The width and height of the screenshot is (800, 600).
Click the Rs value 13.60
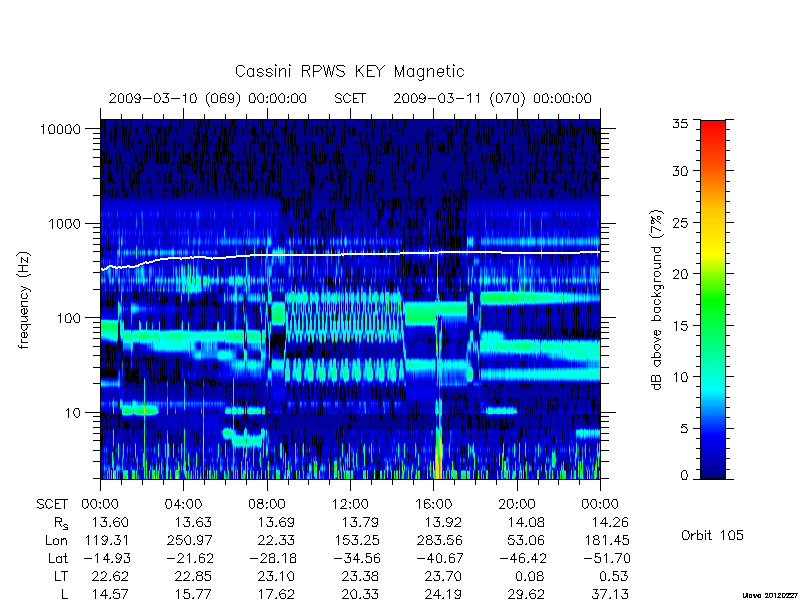110,522
